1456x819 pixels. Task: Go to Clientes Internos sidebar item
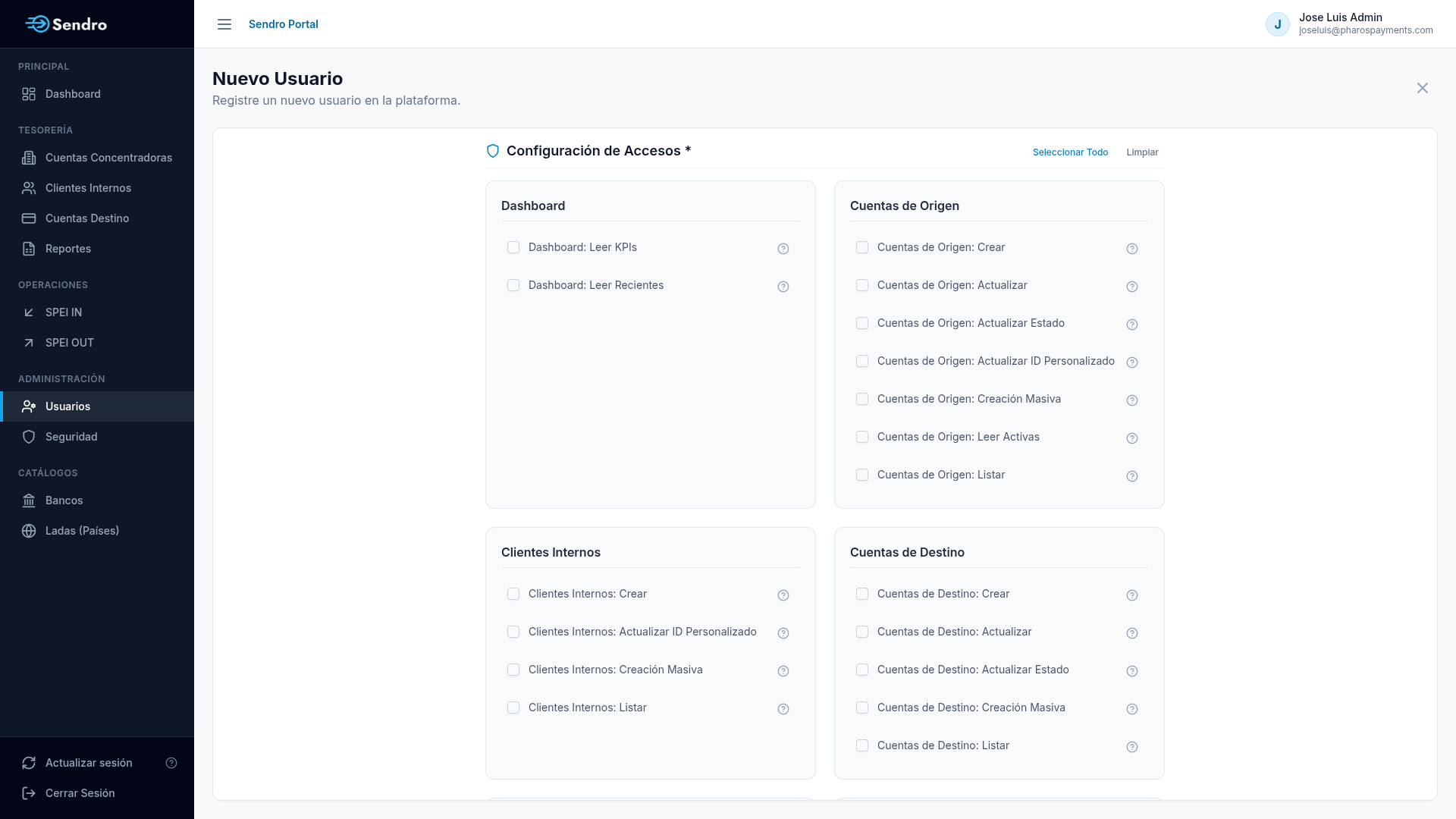coord(97,188)
